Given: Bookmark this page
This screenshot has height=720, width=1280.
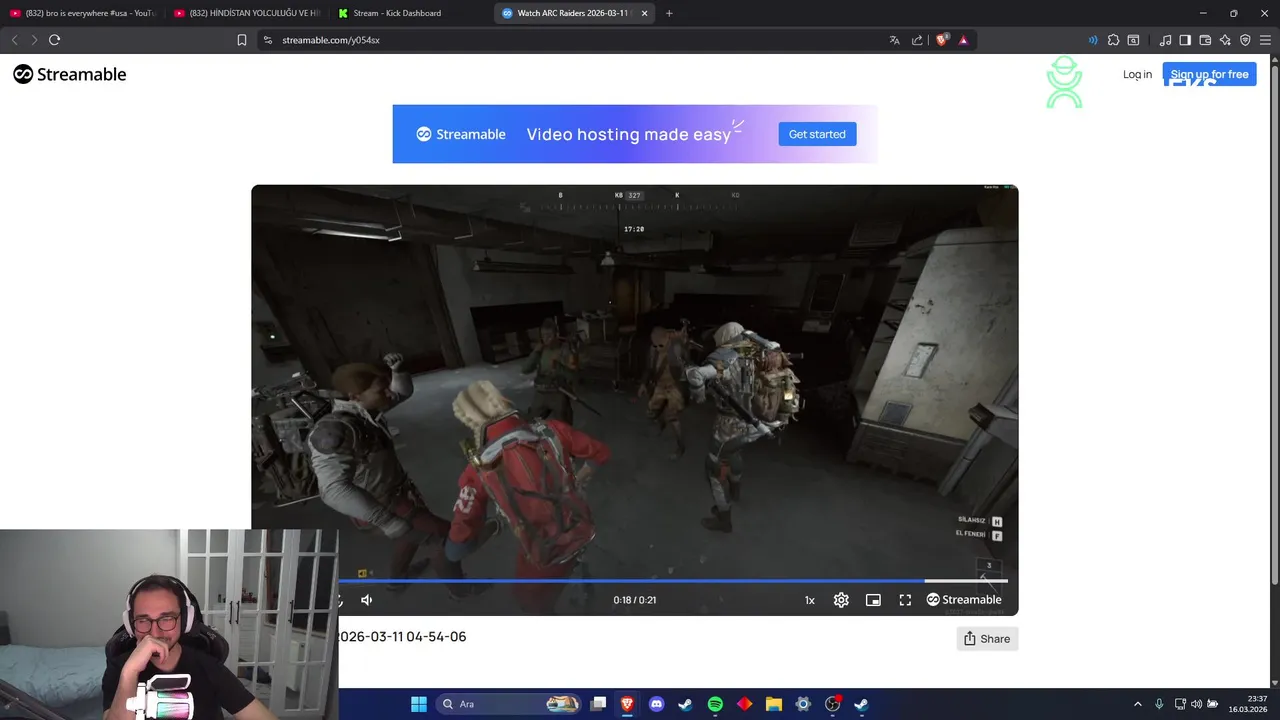Looking at the screenshot, I should point(242,40).
